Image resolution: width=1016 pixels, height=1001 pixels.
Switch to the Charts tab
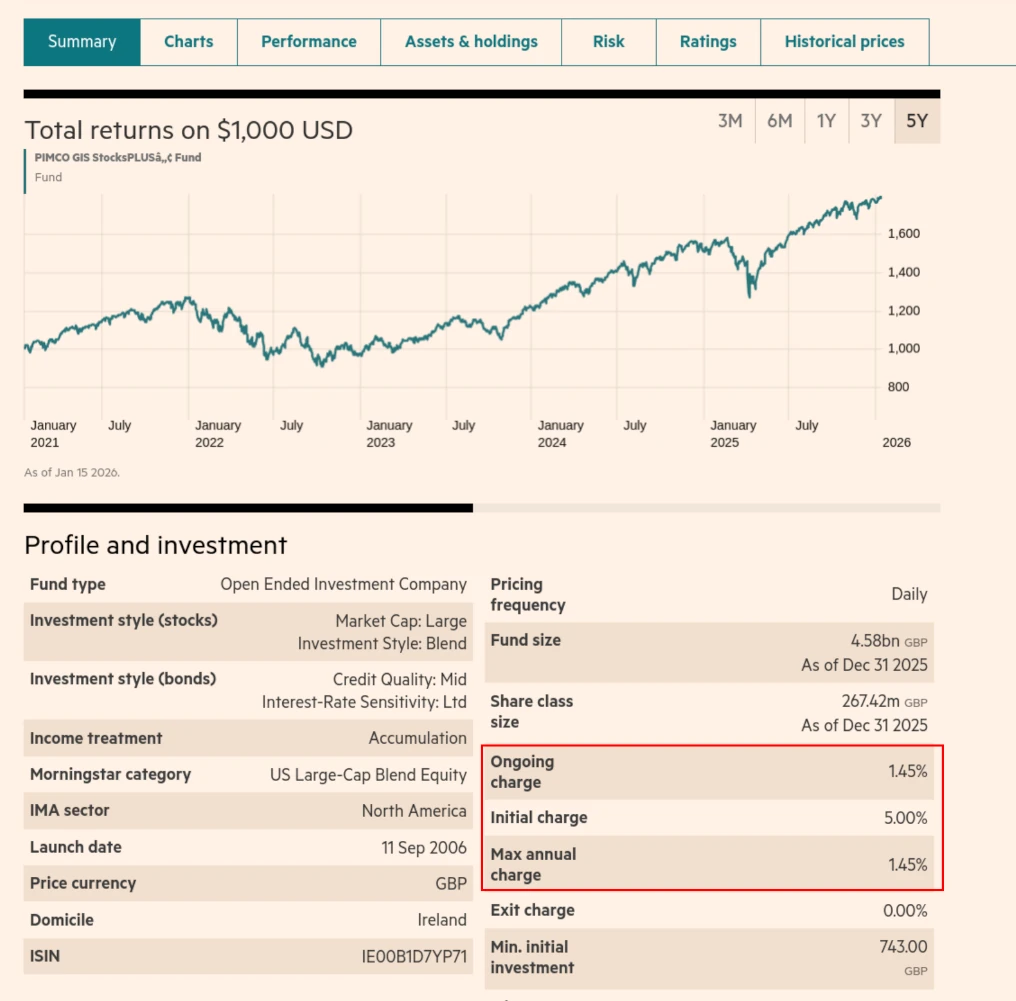(187, 42)
